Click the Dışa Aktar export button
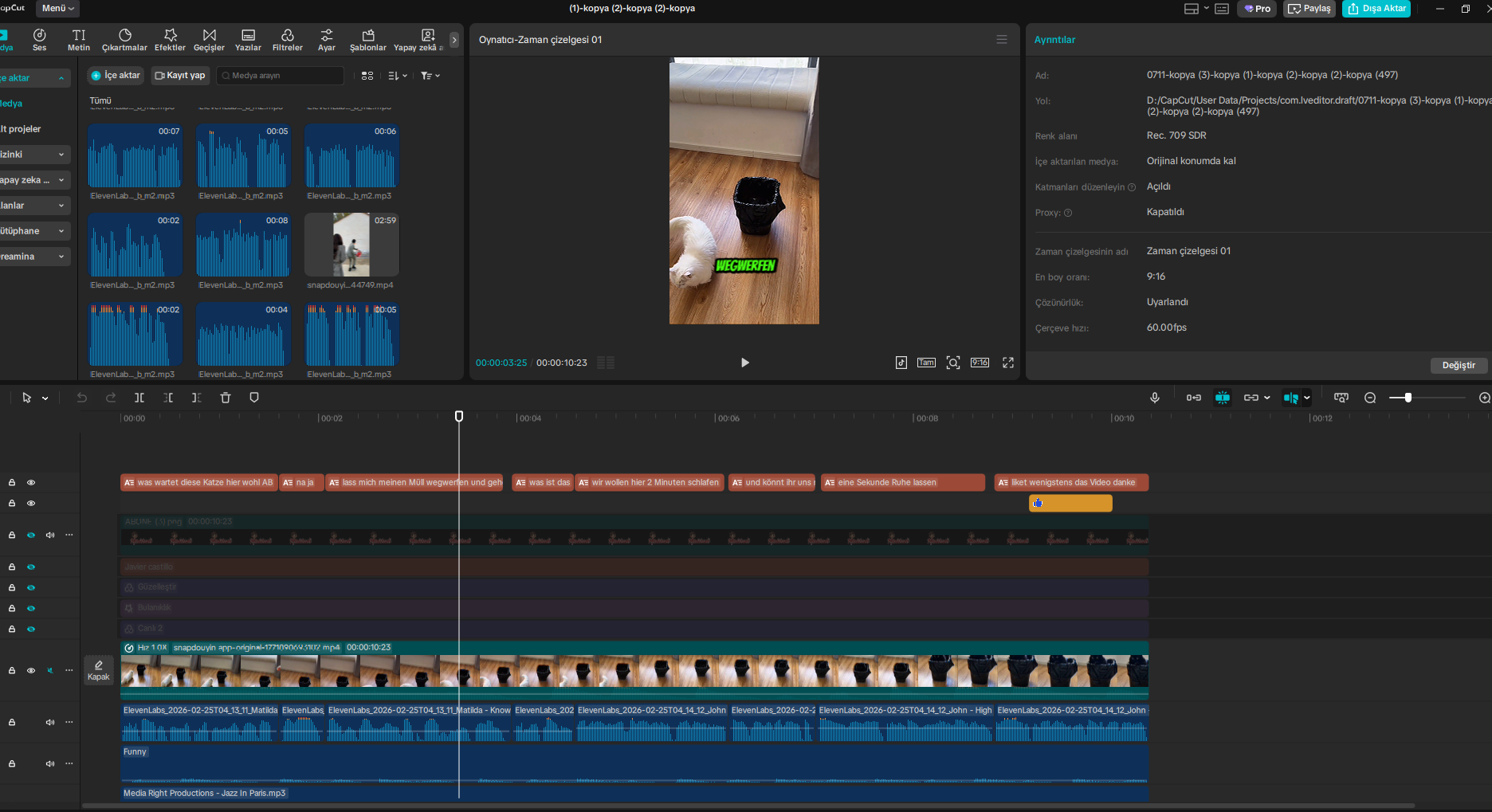This screenshot has width=1492, height=812. (1376, 9)
